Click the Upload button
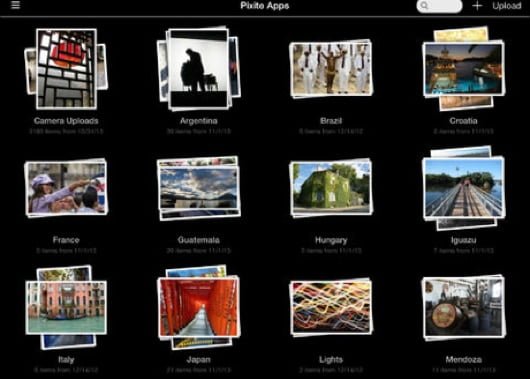 [x=506, y=6]
